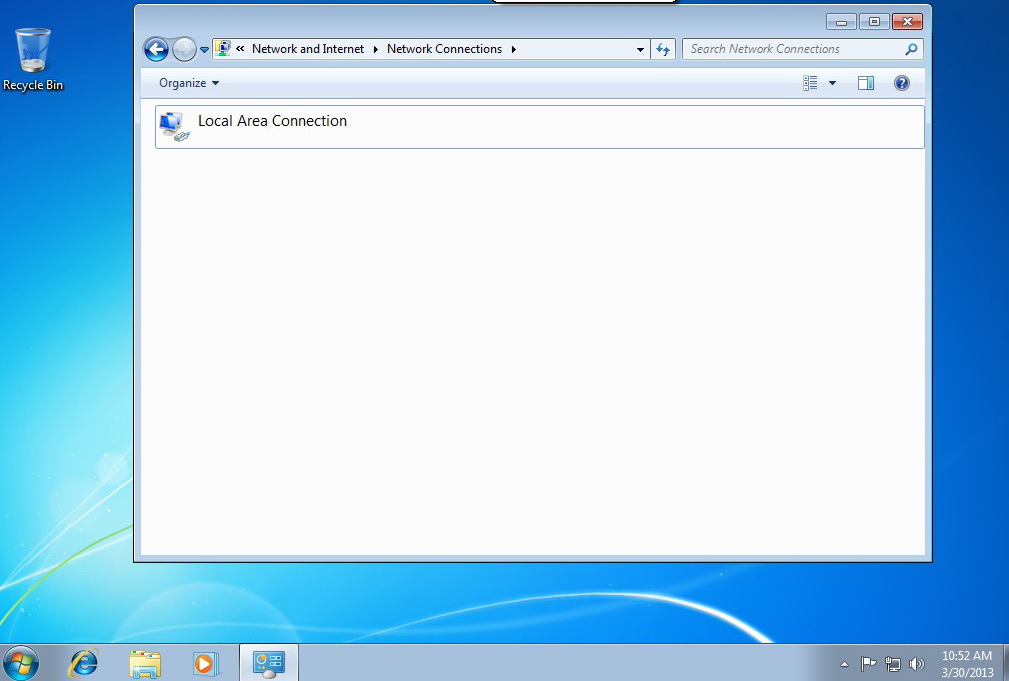Click the search magnifier icon
The height and width of the screenshot is (681, 1009).
click(911, 49)
